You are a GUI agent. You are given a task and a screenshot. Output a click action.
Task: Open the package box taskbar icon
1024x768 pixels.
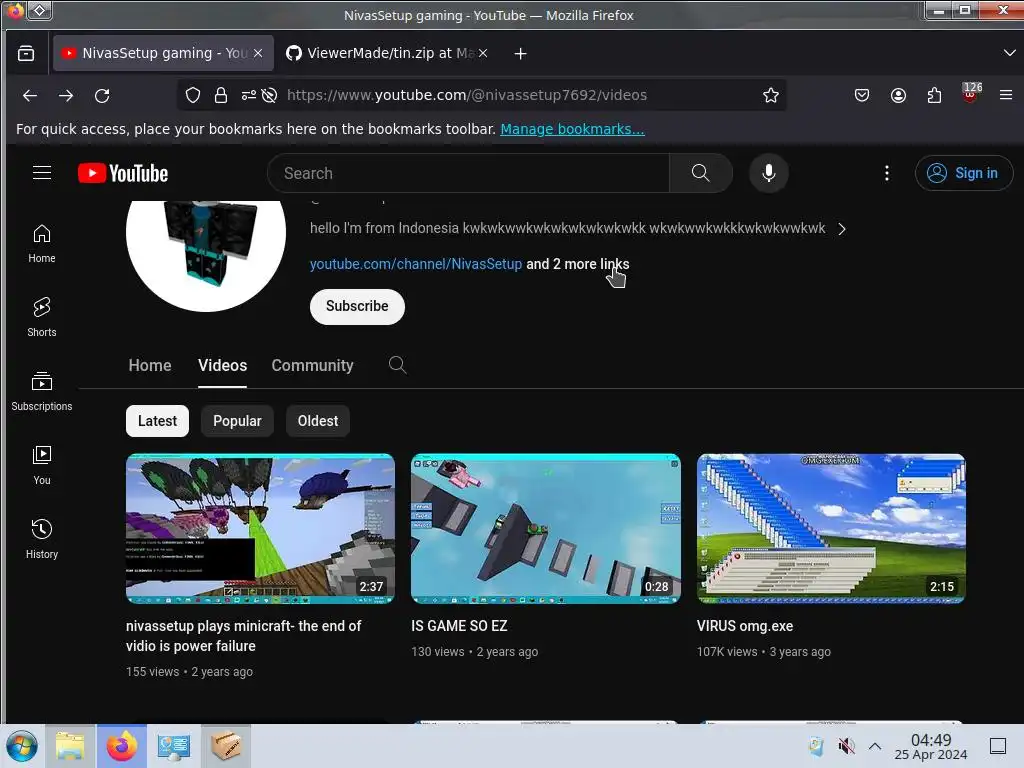[x=225, y=746]
